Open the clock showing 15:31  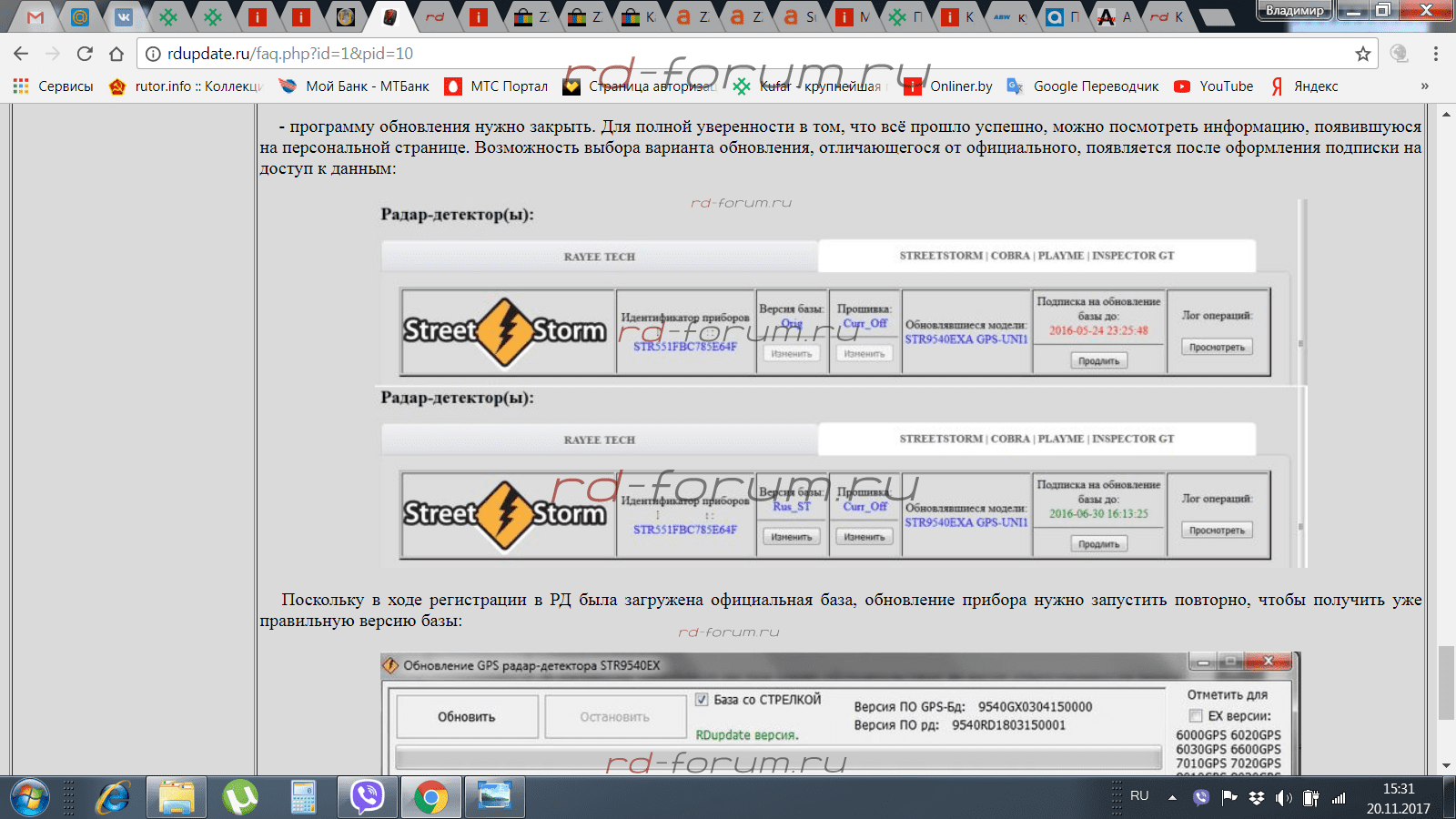[x=1399, y=798]
